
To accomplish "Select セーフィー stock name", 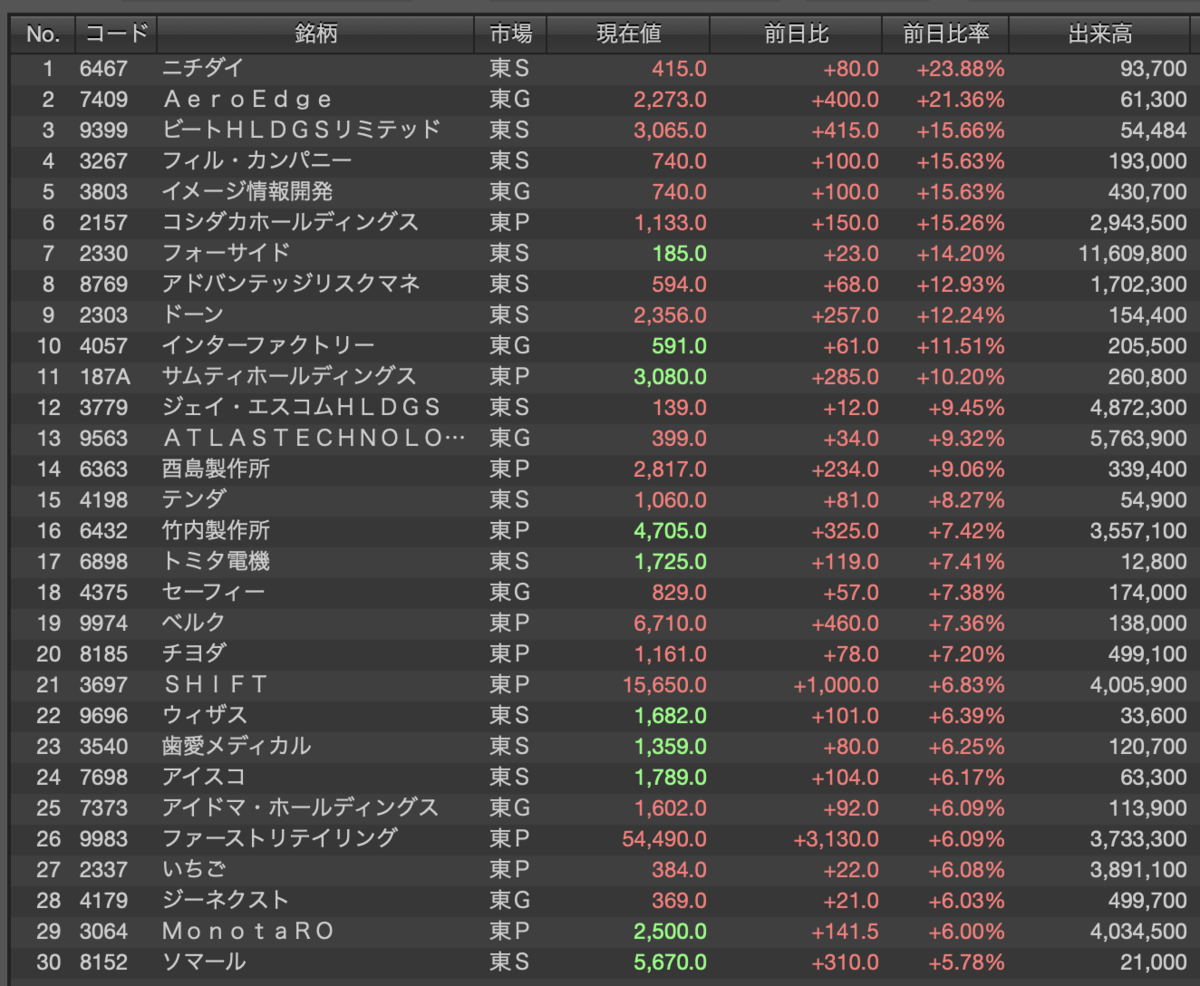I will point(214,592).
